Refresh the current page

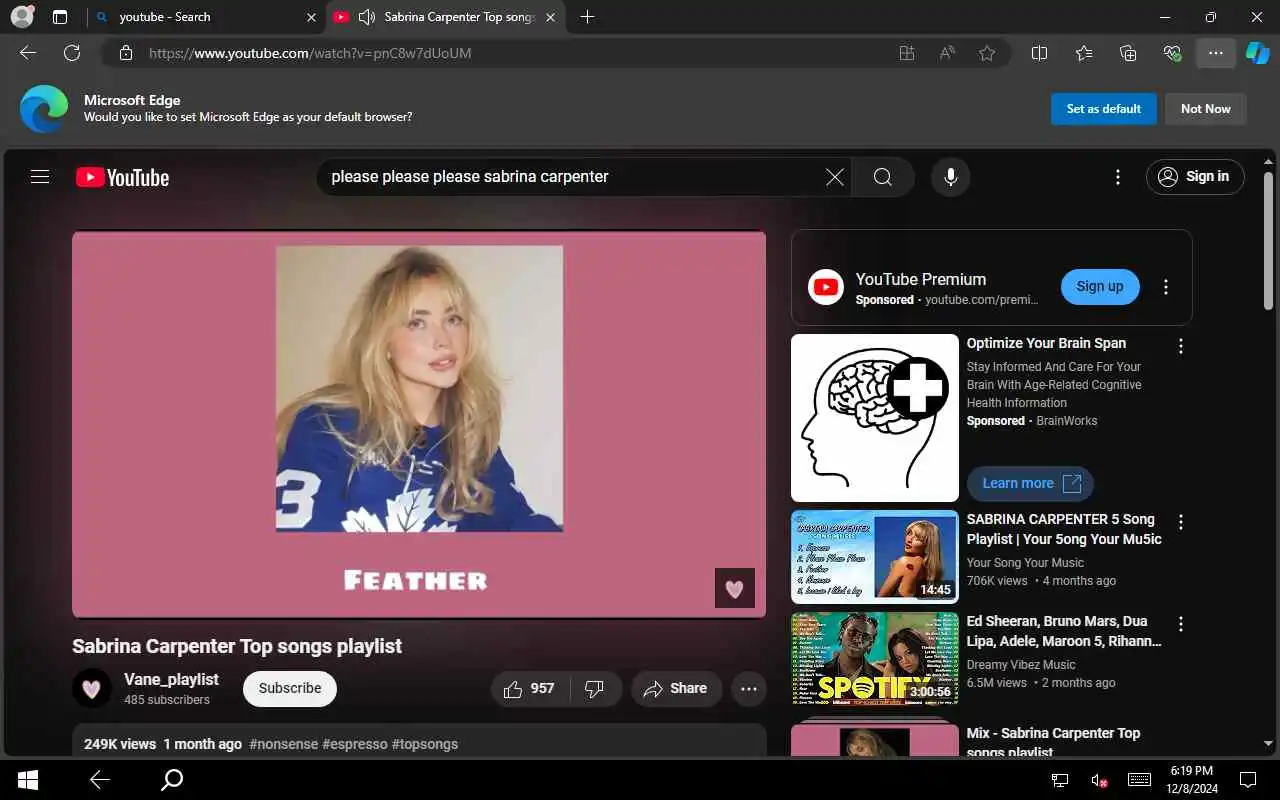(x=72, y=53)
